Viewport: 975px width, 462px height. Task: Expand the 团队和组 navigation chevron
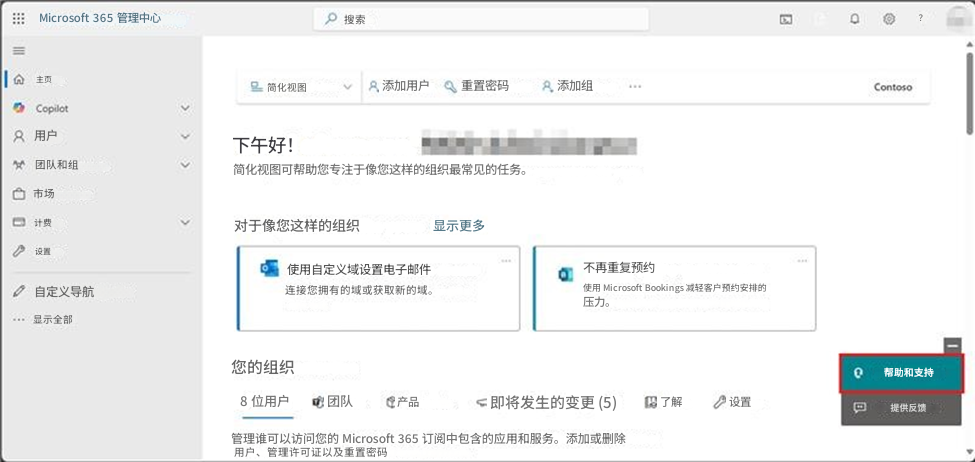185,165
